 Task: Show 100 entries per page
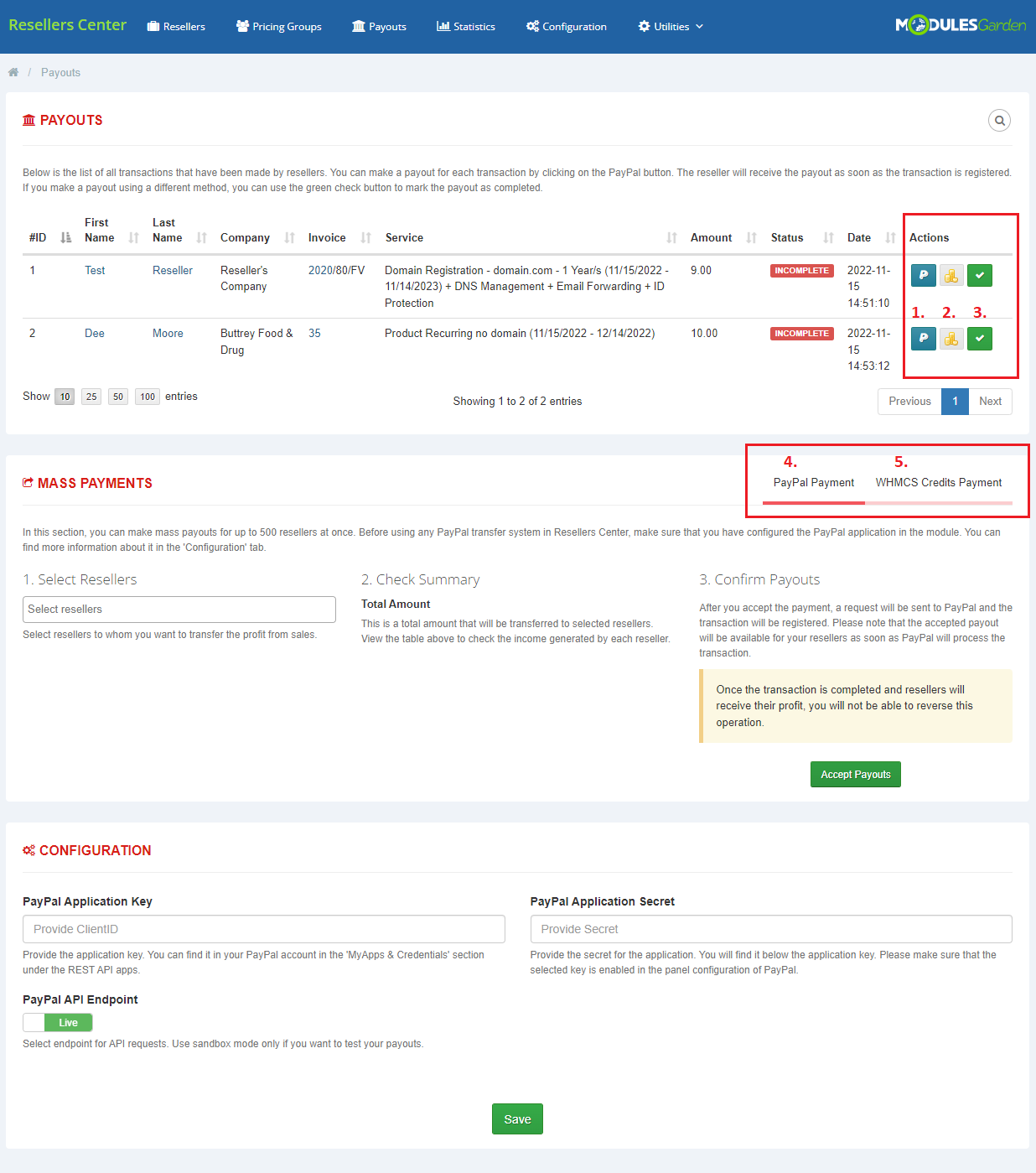click(148, 397)
